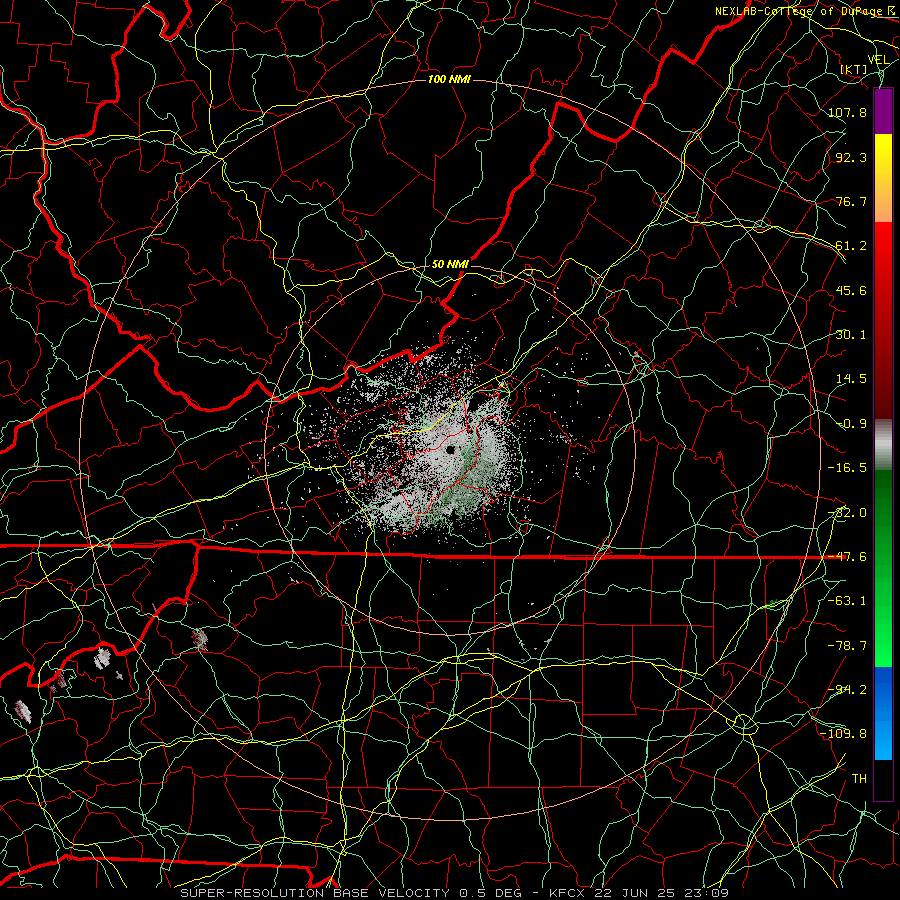900x900 pixels.
Task: Click the [KT] units label
Action: (854, 69)
